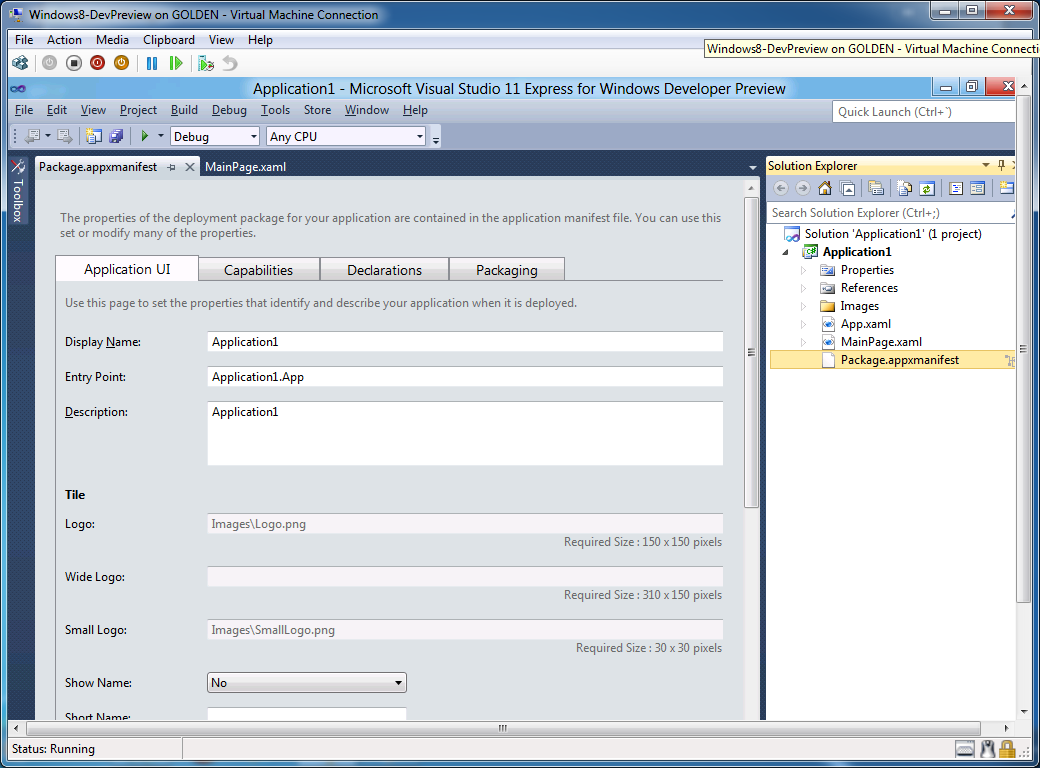1040x768 pixels.
Task: Open the Toolbox side panel
Action: click(x=18, y=190)
